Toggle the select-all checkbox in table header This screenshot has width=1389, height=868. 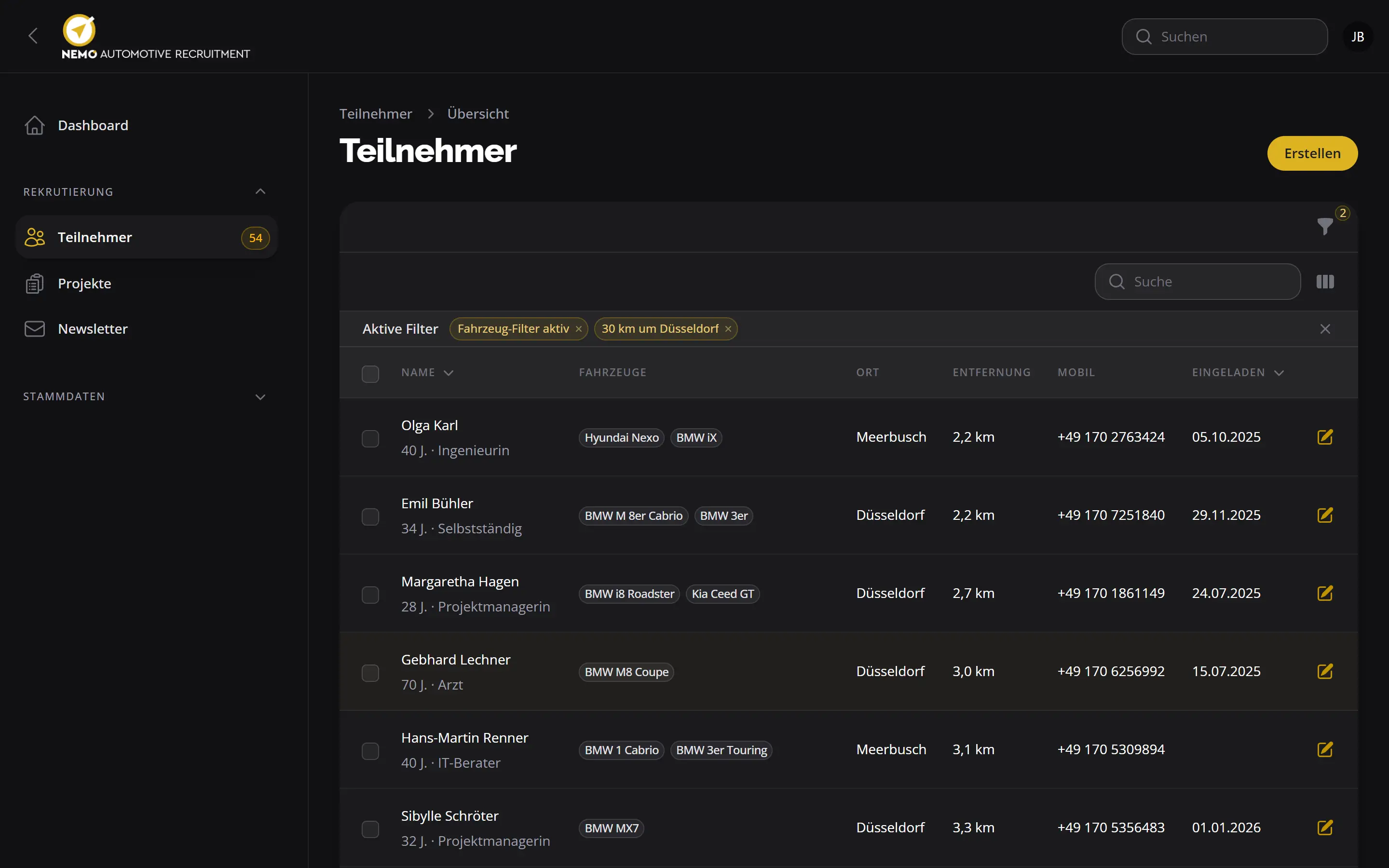tap(370, 374)
